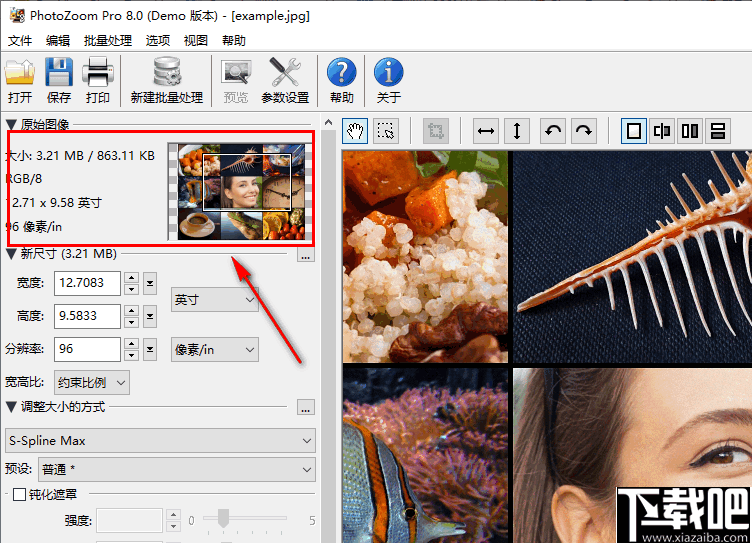The image size is (752, 543).
Task: Open the 关于 (About) info icon
Action: [388, 72]
